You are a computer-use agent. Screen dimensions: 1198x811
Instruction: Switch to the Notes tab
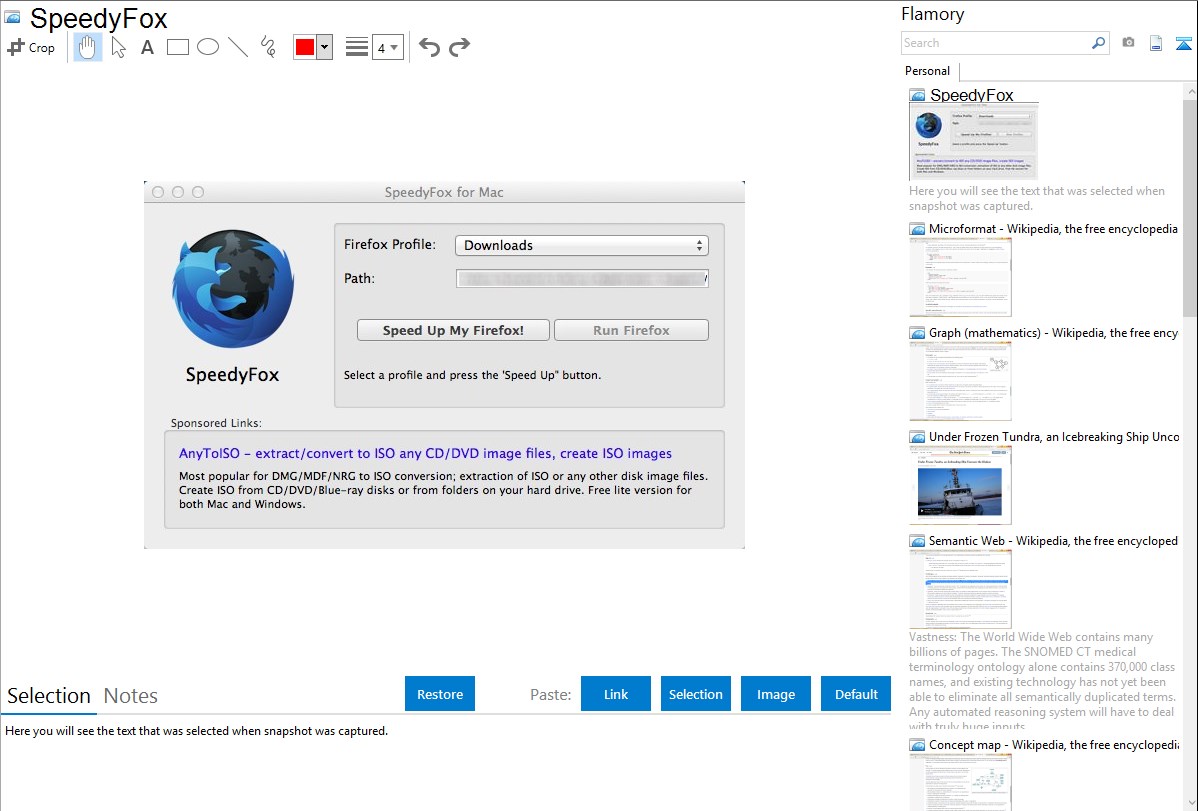[131, 696]
